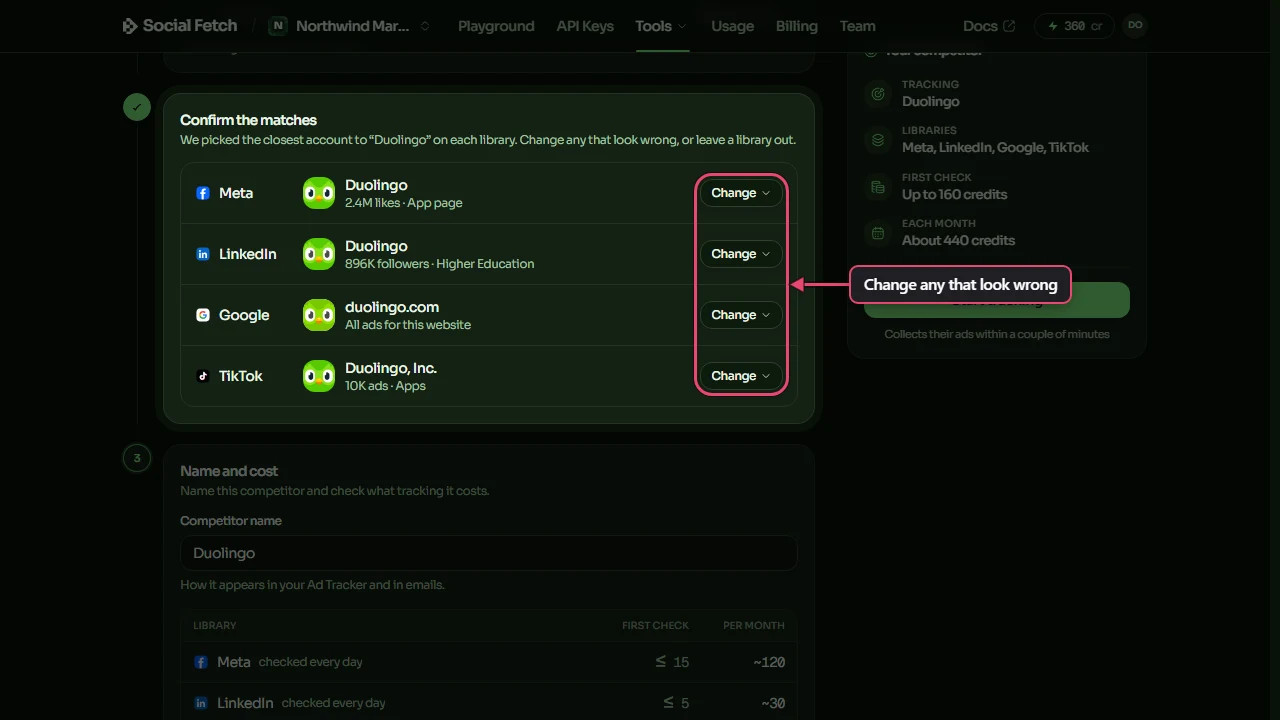Click the Libraries stack icon in summary
The height and width of the screenshot is (720, 1280).
tap(878, 140)
